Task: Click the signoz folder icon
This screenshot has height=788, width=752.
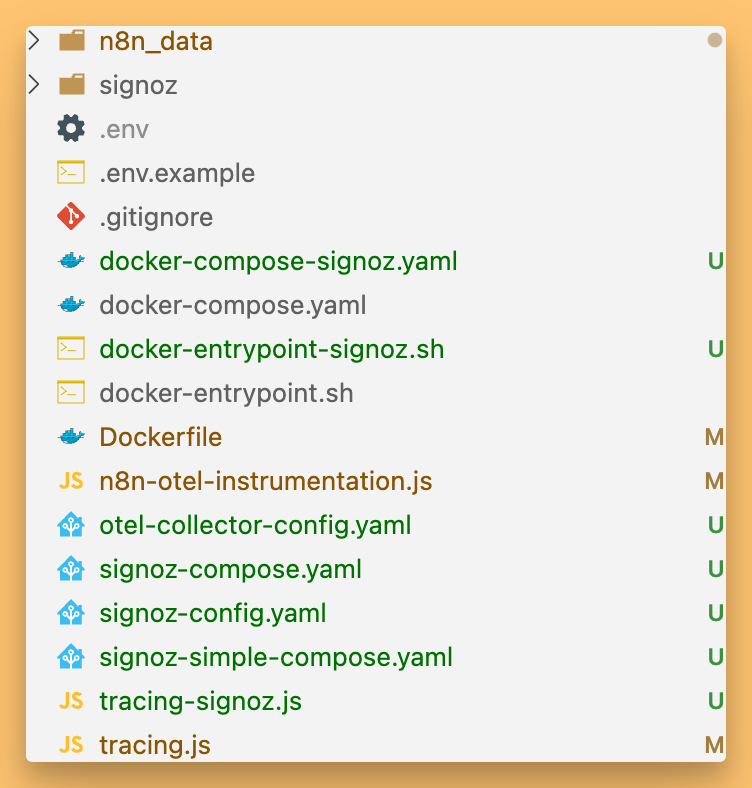Action: pos(71,85)
